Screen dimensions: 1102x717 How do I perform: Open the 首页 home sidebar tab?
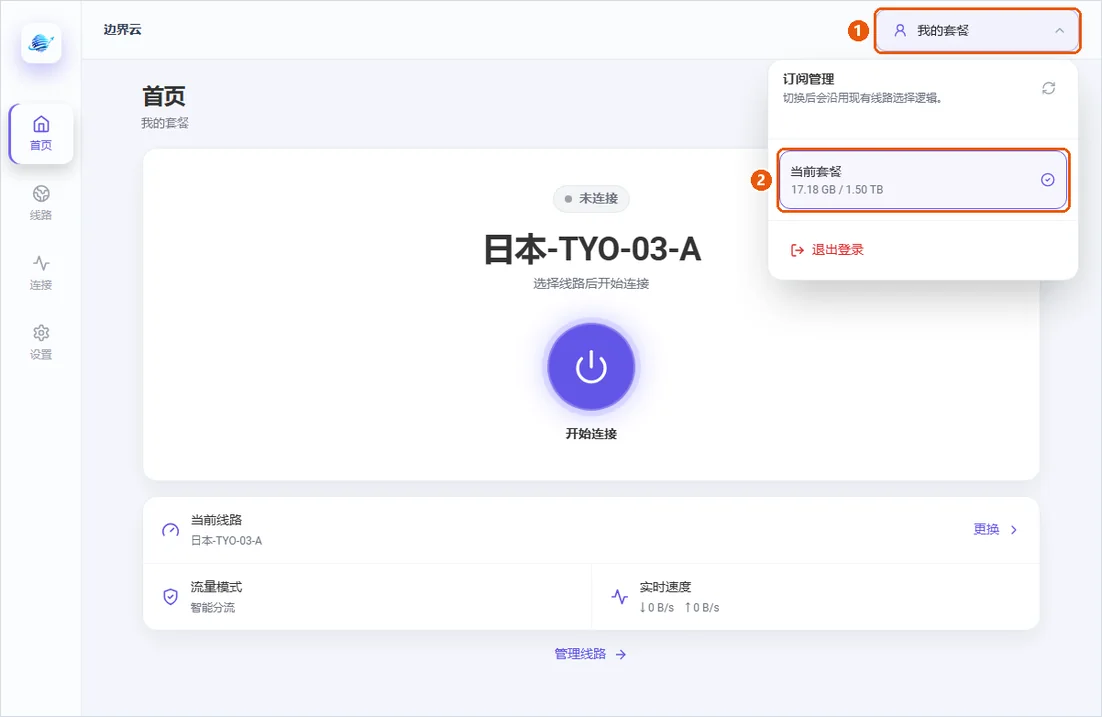pos(41,134)
